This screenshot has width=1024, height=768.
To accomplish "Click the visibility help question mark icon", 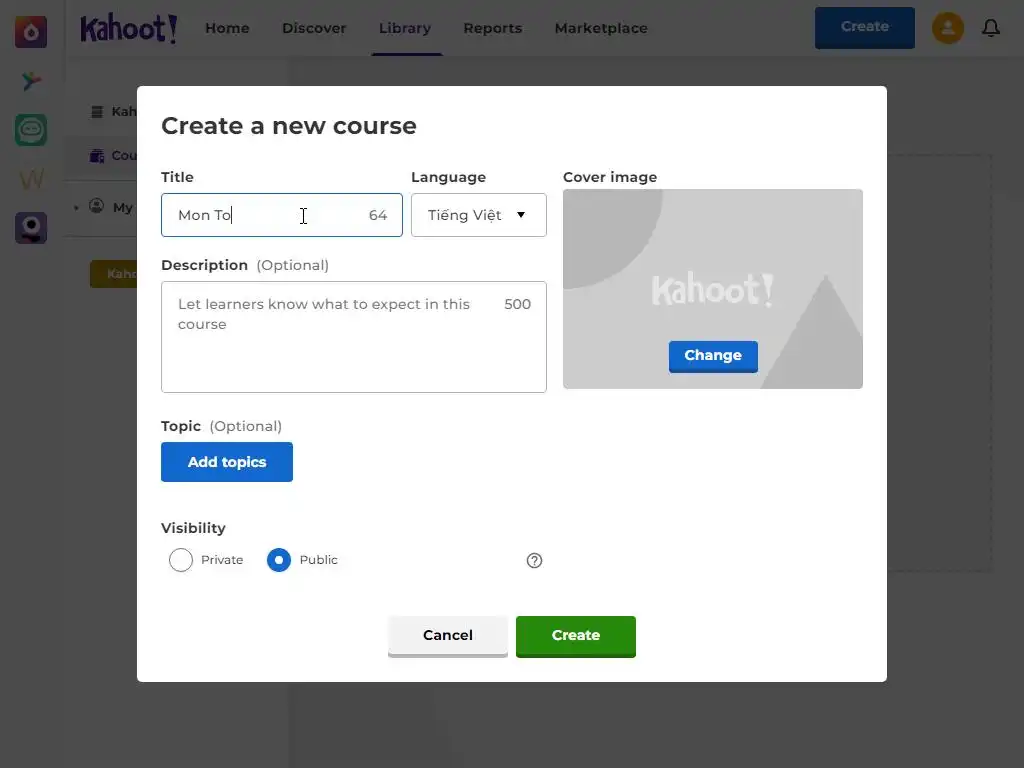I will pyautogui.click(x=534, y=560).
